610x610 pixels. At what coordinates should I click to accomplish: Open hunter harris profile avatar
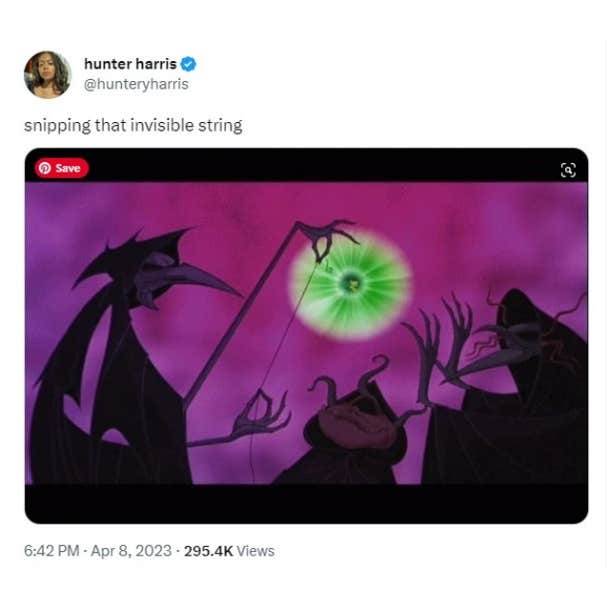(47, 74)
